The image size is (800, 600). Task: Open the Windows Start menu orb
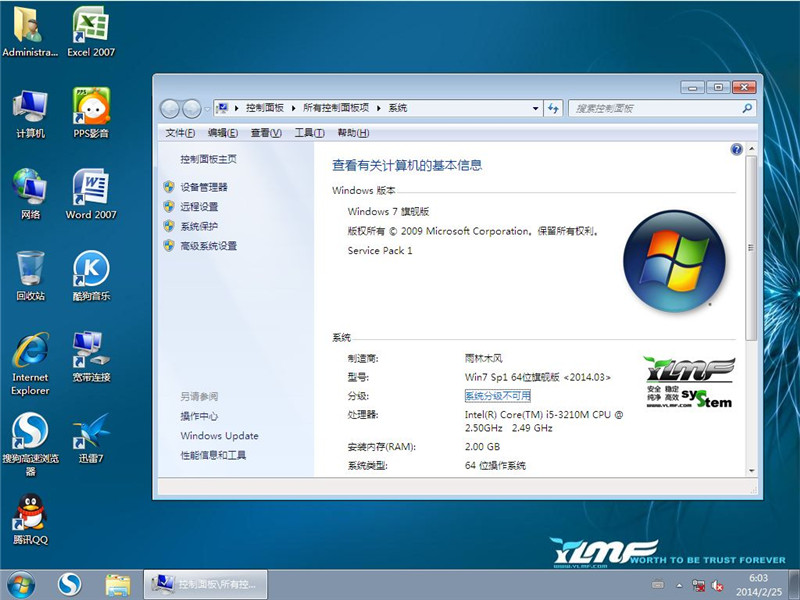point(21,585)
